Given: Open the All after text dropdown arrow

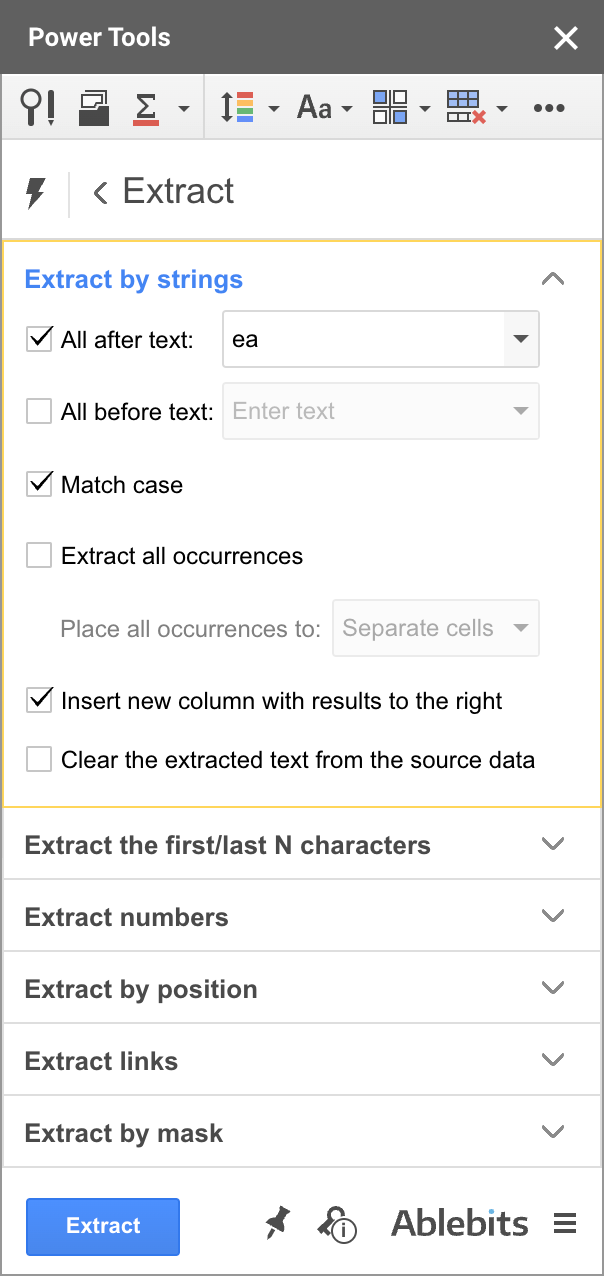Looking at the screenshot, I should pyautogui.click(x=520, y=339).
